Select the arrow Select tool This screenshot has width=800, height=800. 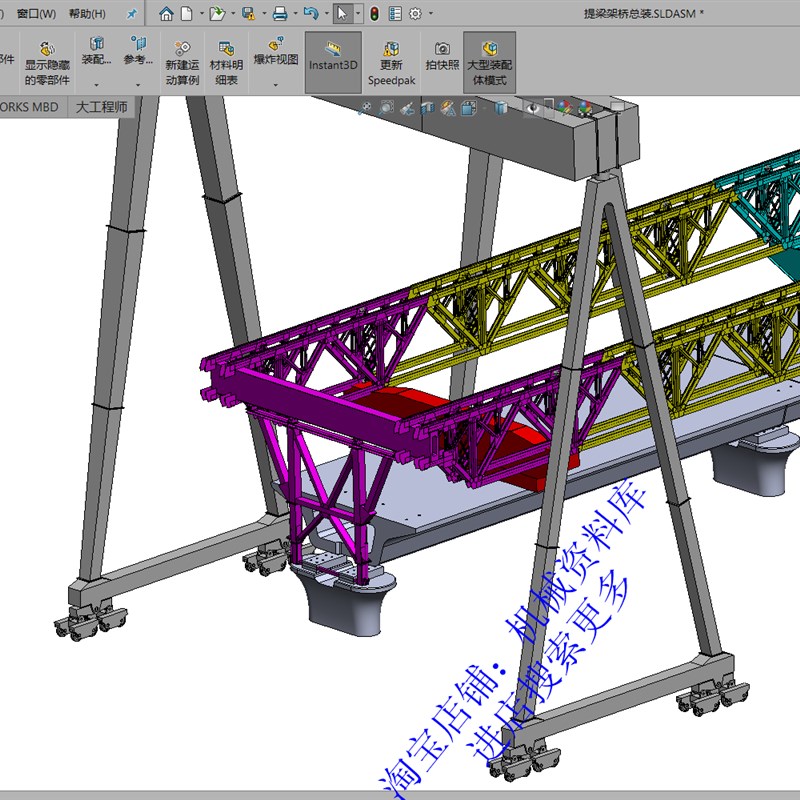pos(342,14)
